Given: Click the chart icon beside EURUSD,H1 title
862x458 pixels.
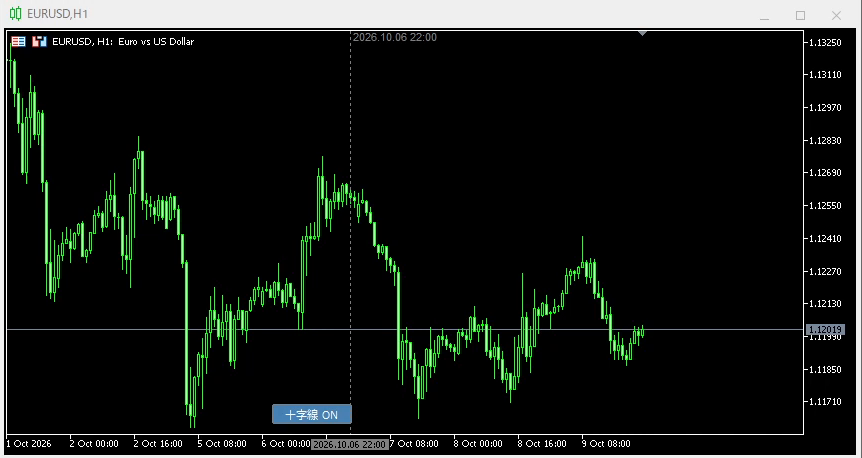Looking at the screenshot, I should click(16, 14).
